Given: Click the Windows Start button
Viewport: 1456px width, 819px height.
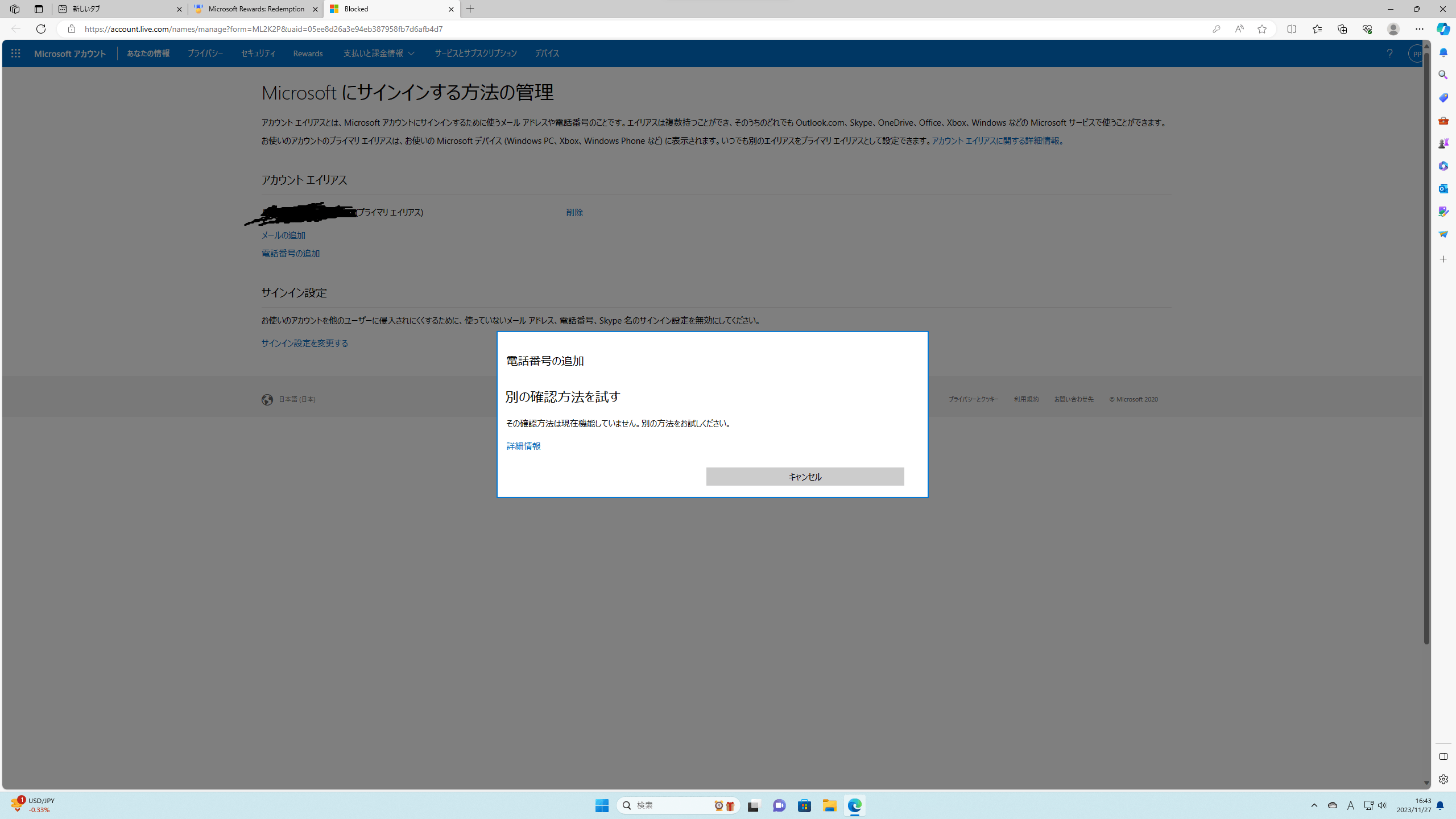Looking at the screenshot, I should tap(602, 805).
